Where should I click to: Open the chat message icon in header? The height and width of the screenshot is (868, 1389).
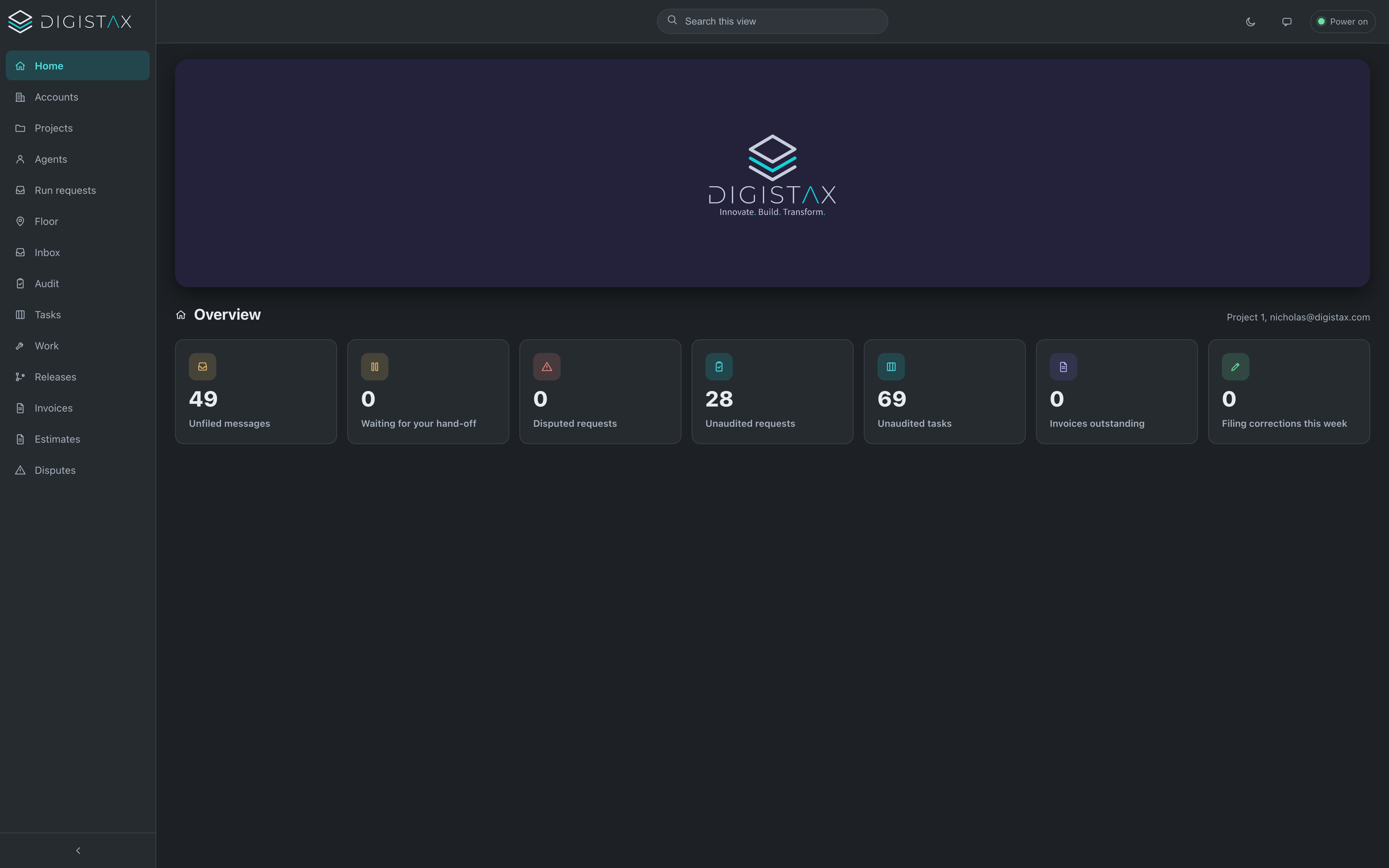pos(1287,22)
